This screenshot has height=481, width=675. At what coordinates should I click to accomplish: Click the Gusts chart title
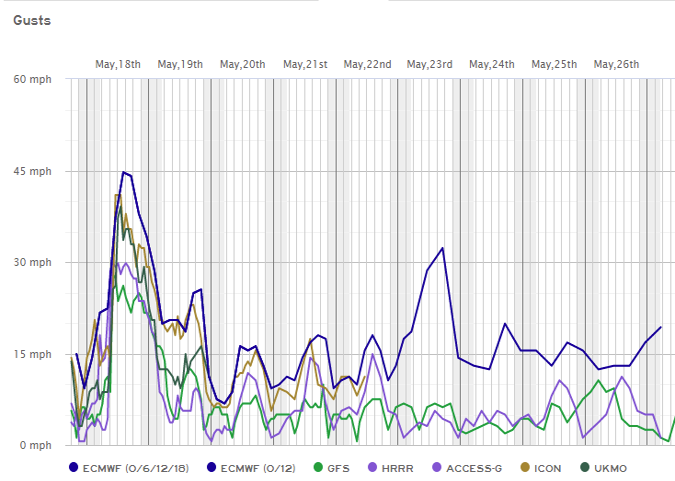click(x=32, y=20)
